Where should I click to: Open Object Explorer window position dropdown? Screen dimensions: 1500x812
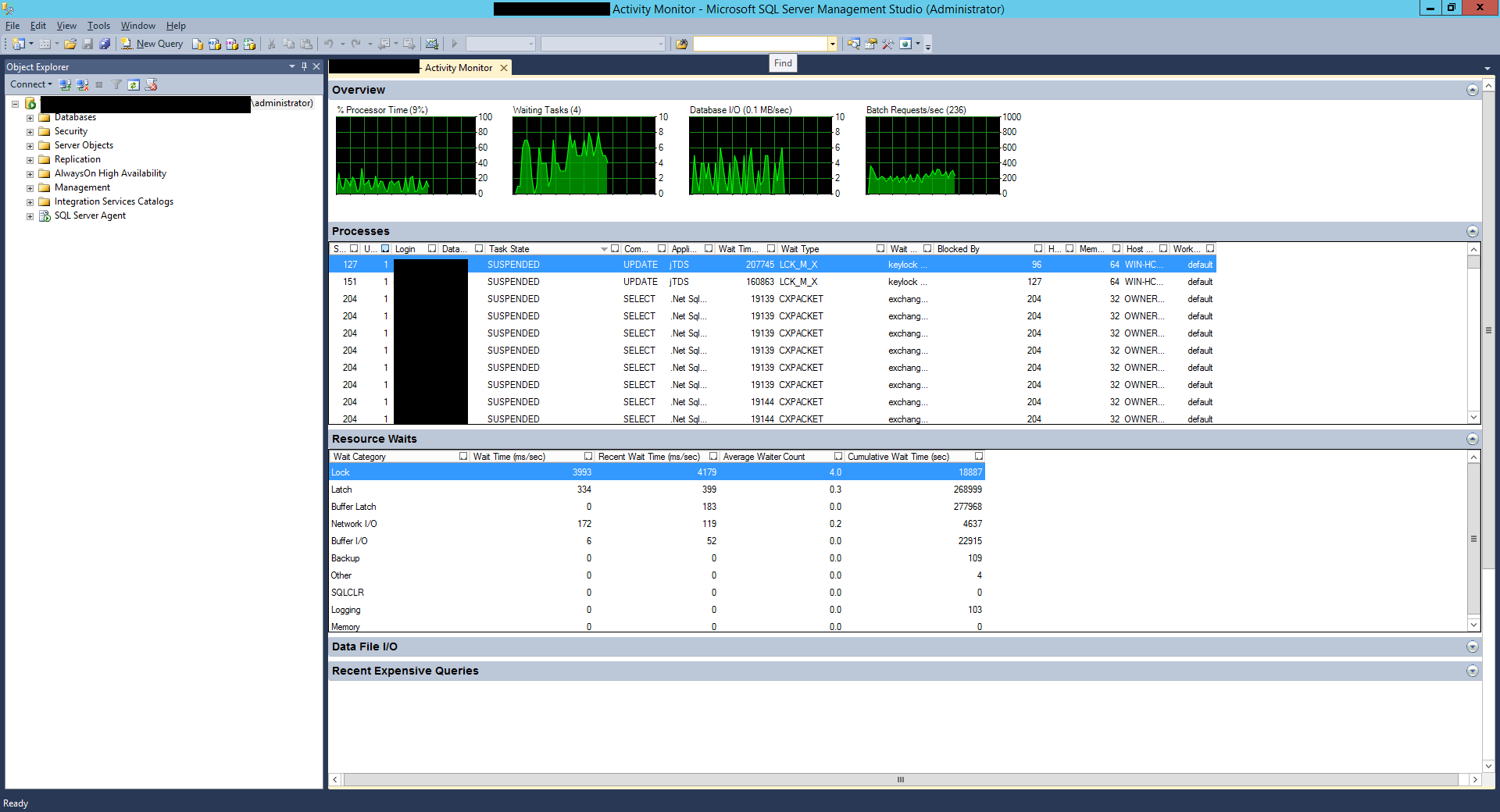292,66
